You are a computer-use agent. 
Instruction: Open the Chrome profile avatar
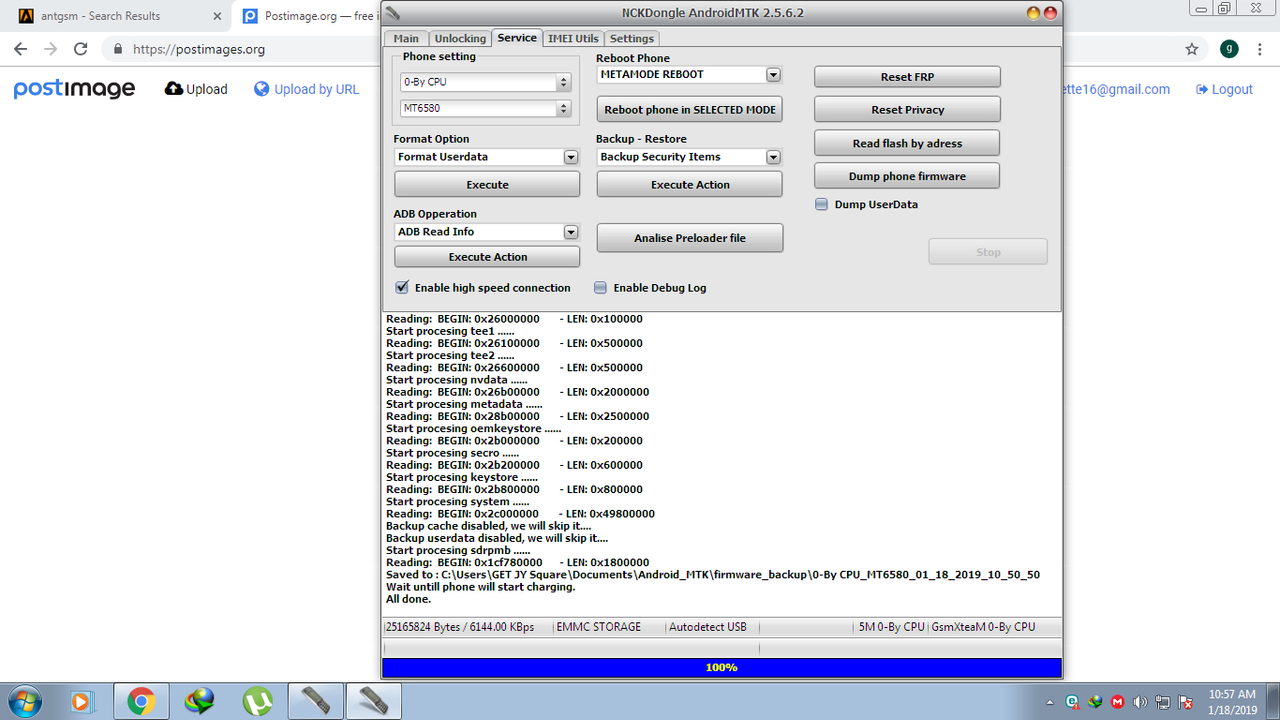point(1229,49)
